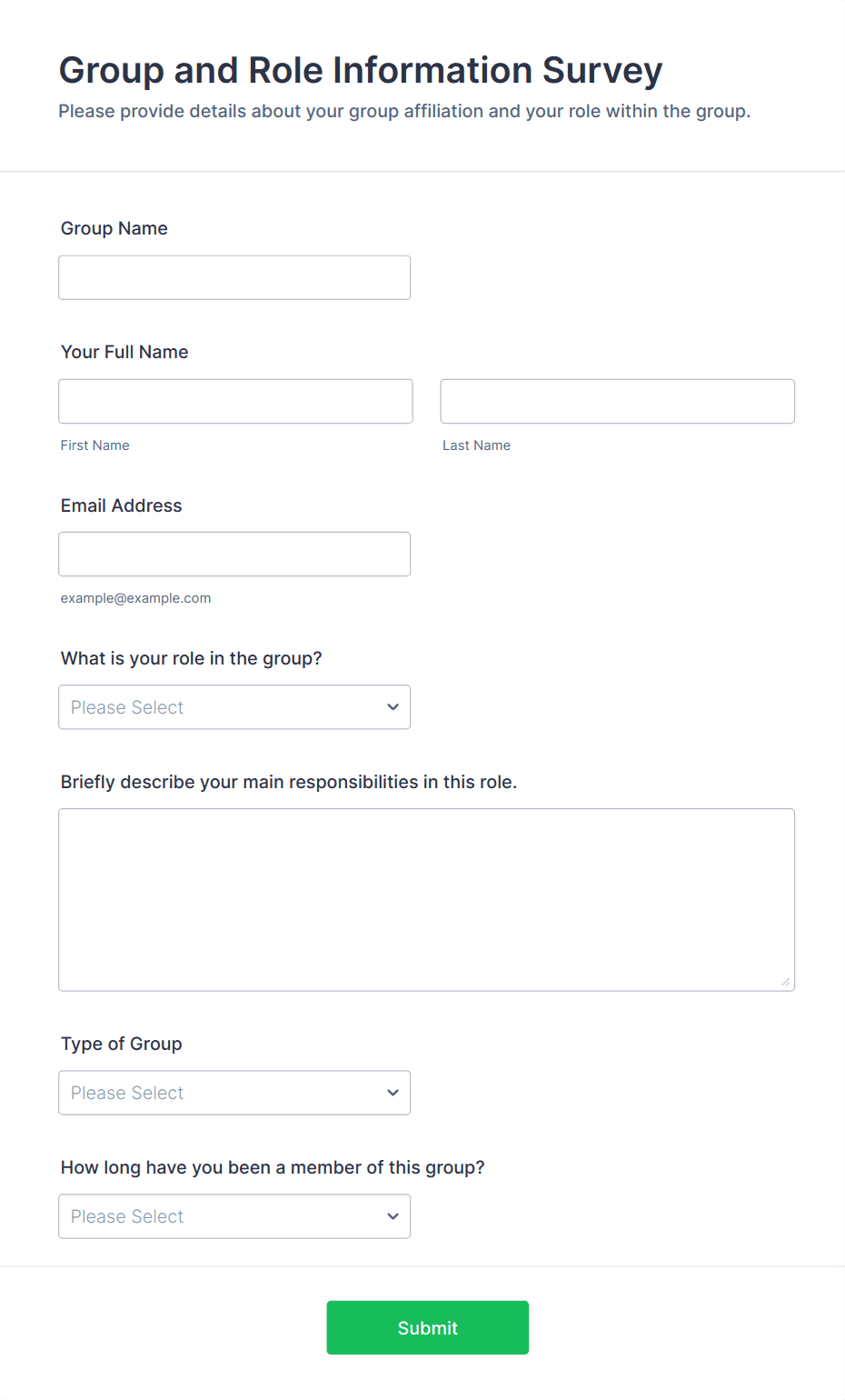
Task: Click the 'First Name' sublabel
Action: pos(95,445)
